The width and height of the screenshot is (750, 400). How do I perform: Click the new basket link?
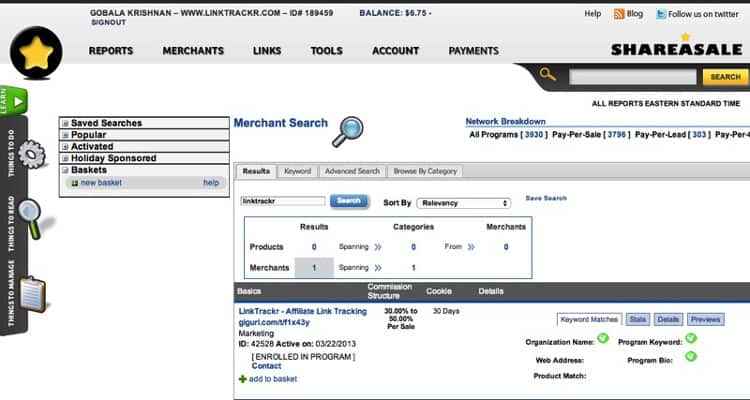point(101,183)
